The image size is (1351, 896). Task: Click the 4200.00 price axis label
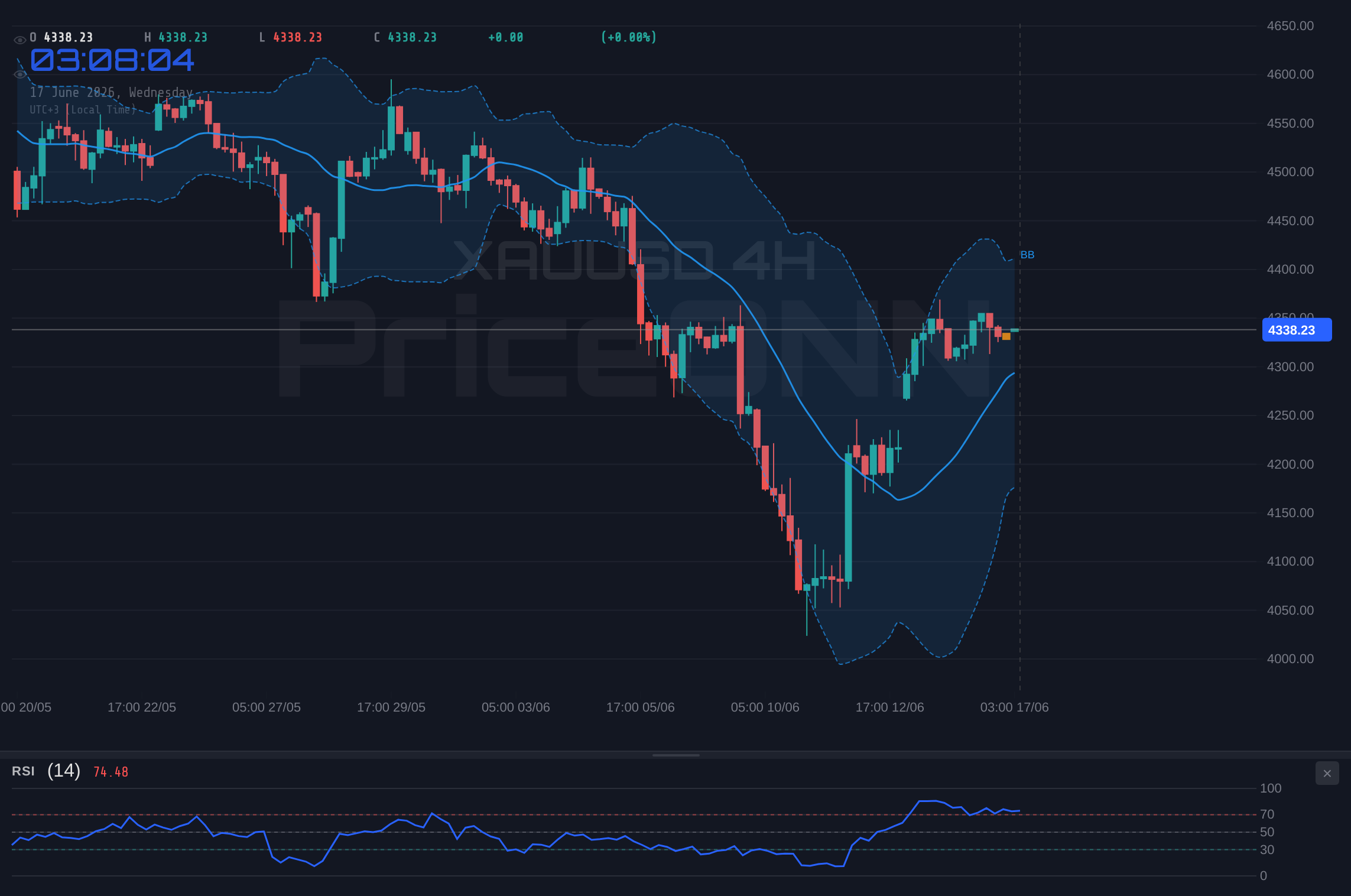point(1290,465)
